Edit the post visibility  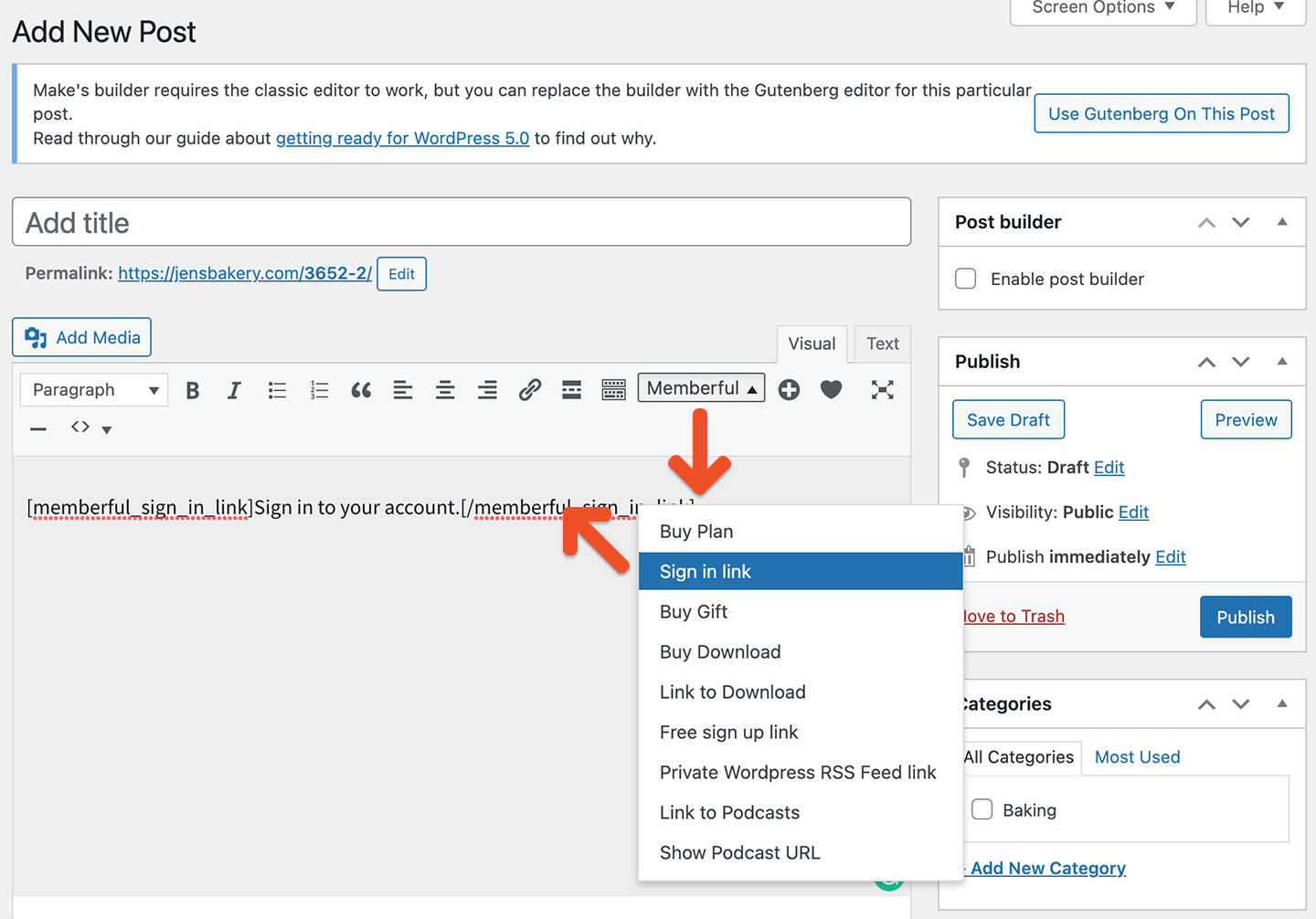click(x=1133, y=512)
